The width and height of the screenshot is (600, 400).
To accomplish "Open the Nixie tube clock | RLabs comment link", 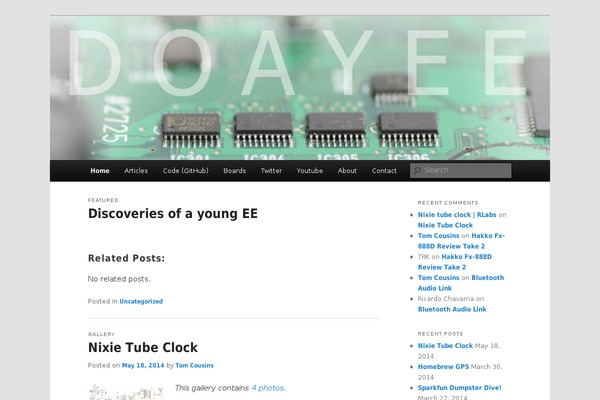I will [x=457, y=215].
